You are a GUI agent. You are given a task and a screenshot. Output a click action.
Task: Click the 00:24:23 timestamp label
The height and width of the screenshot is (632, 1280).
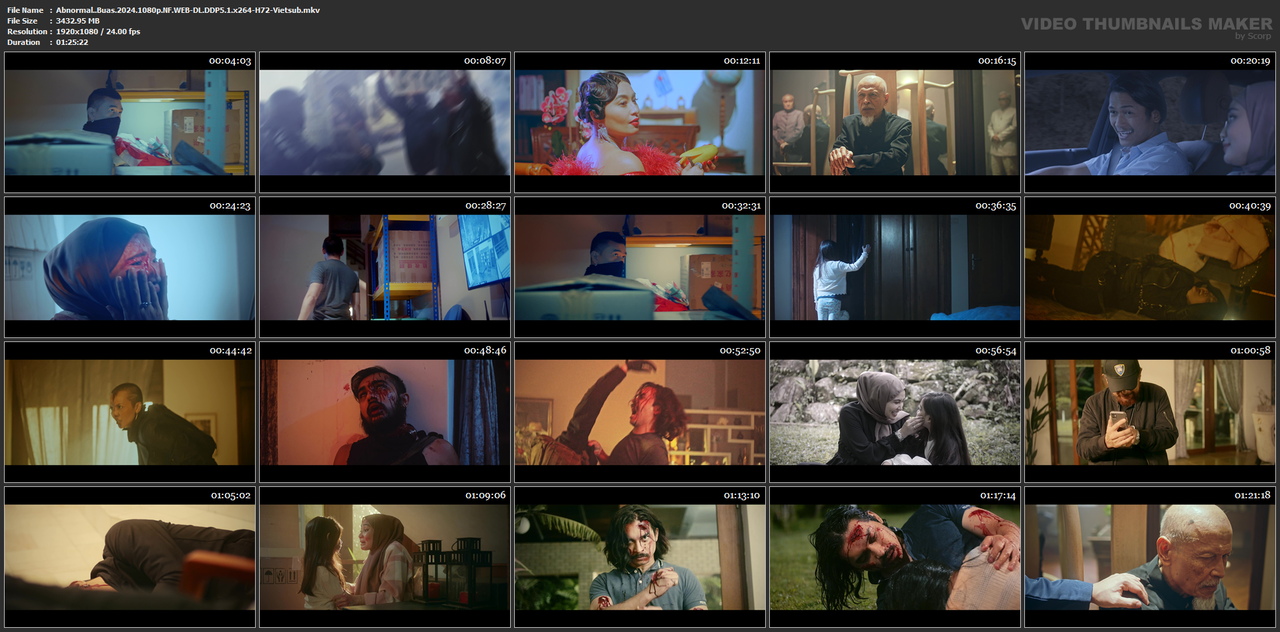[230, 206]
